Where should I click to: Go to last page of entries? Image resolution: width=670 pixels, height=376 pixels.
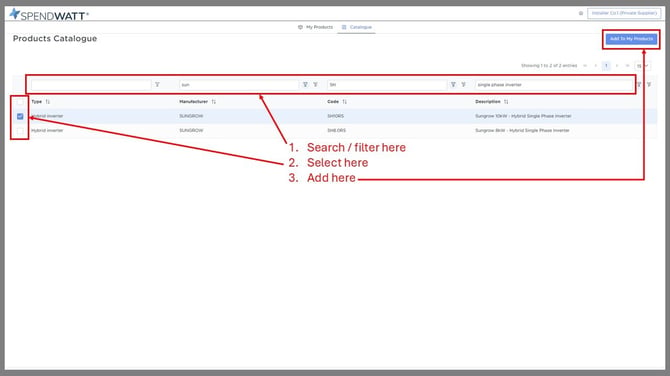(627, 66)
